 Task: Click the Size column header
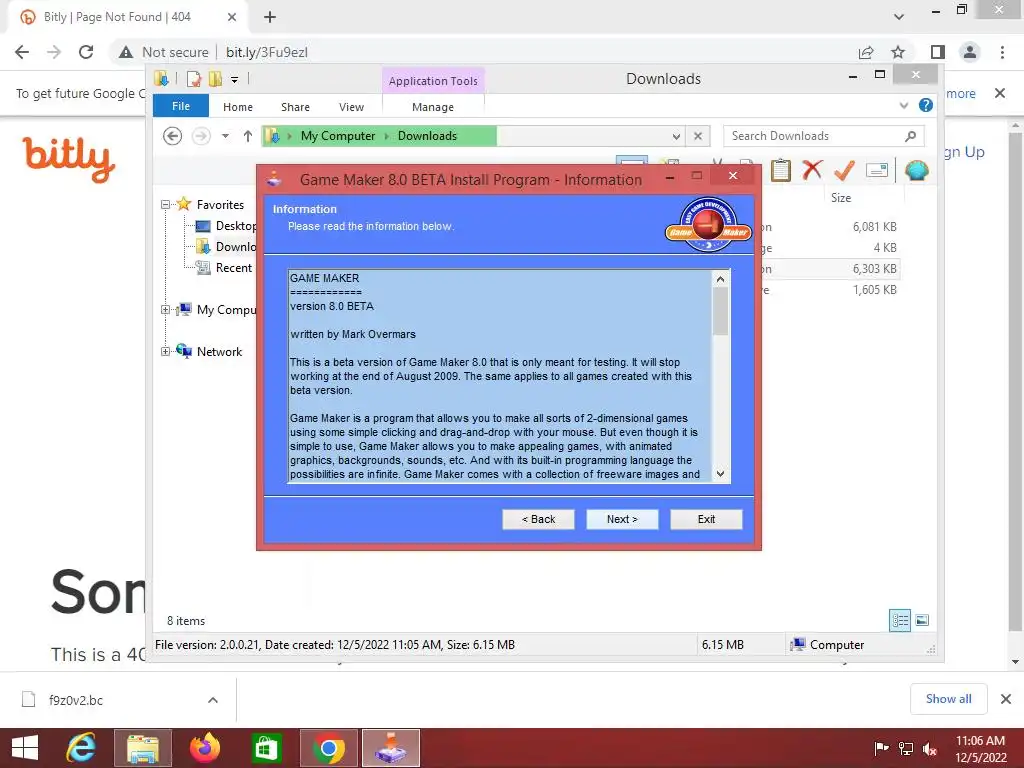pyautogui.click(x=840, y=198)
